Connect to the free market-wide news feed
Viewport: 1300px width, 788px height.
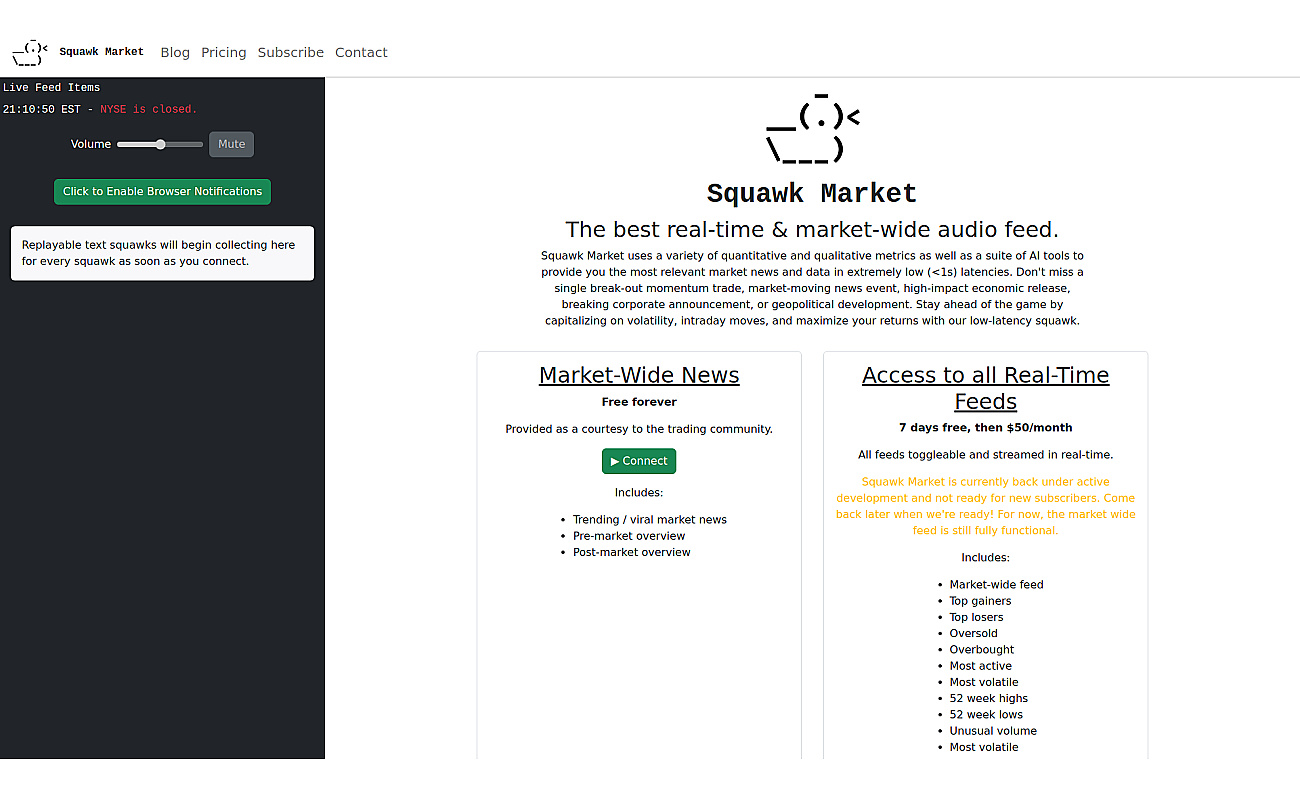(639, 461)
